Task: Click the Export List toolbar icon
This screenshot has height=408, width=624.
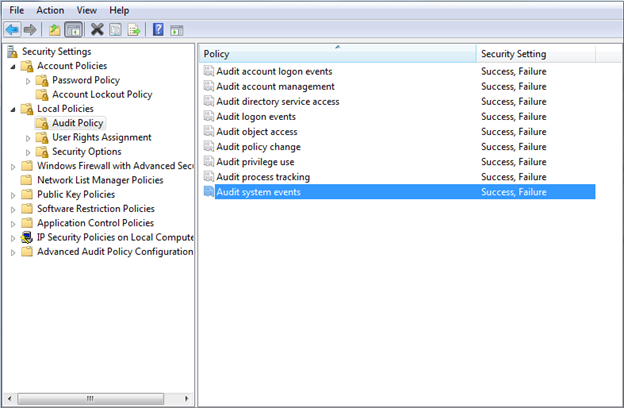Action: coord(133,30)
